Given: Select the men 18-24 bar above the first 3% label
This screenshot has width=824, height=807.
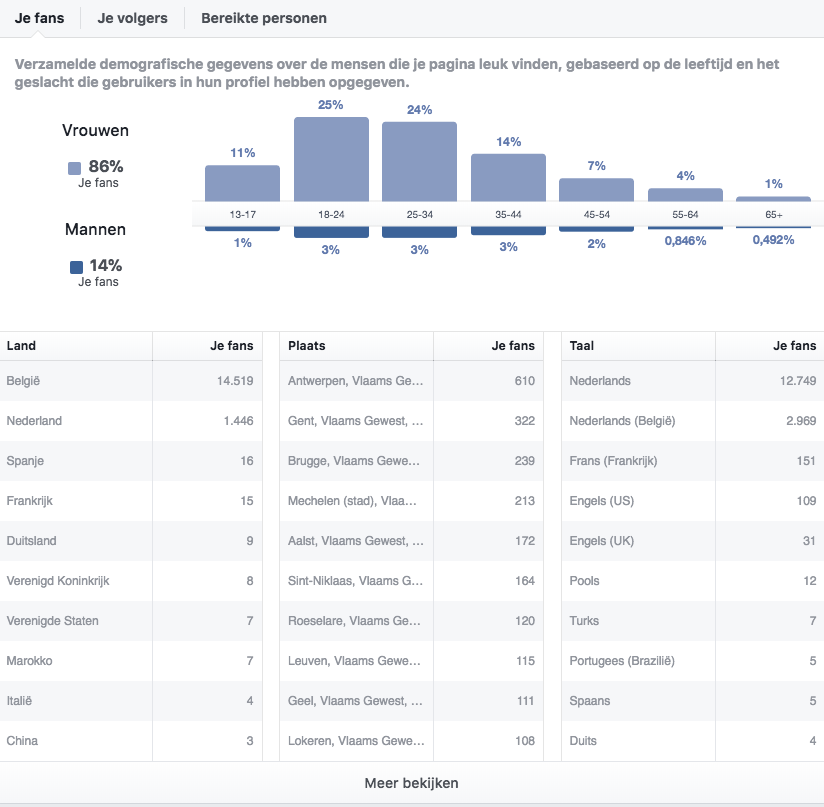Looking at the screenshot, I should tap(331, 232).
